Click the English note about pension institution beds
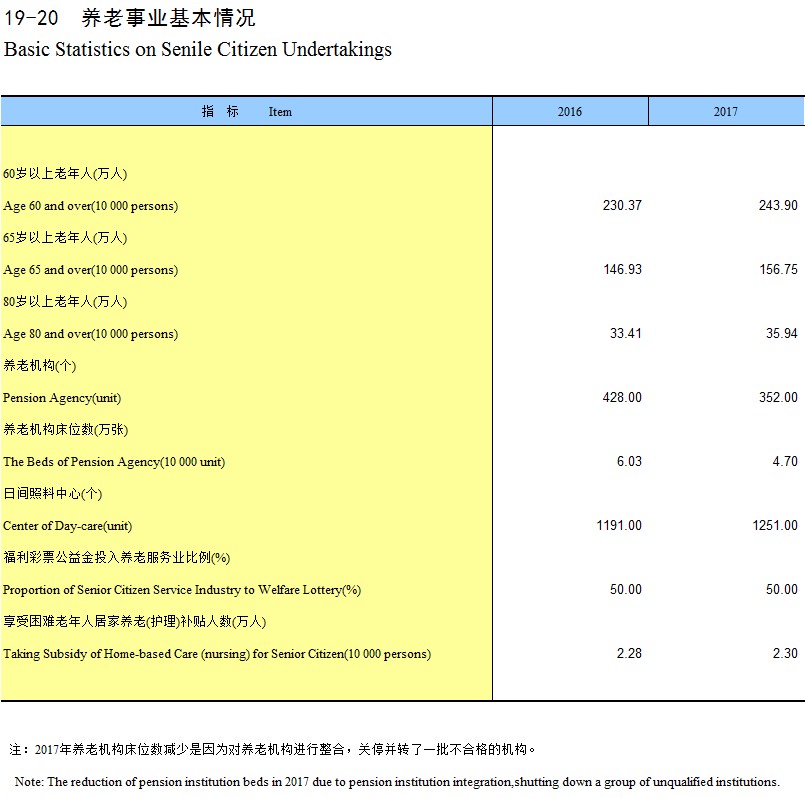This screenshot has height=798, width=805. tap(397, 782)
